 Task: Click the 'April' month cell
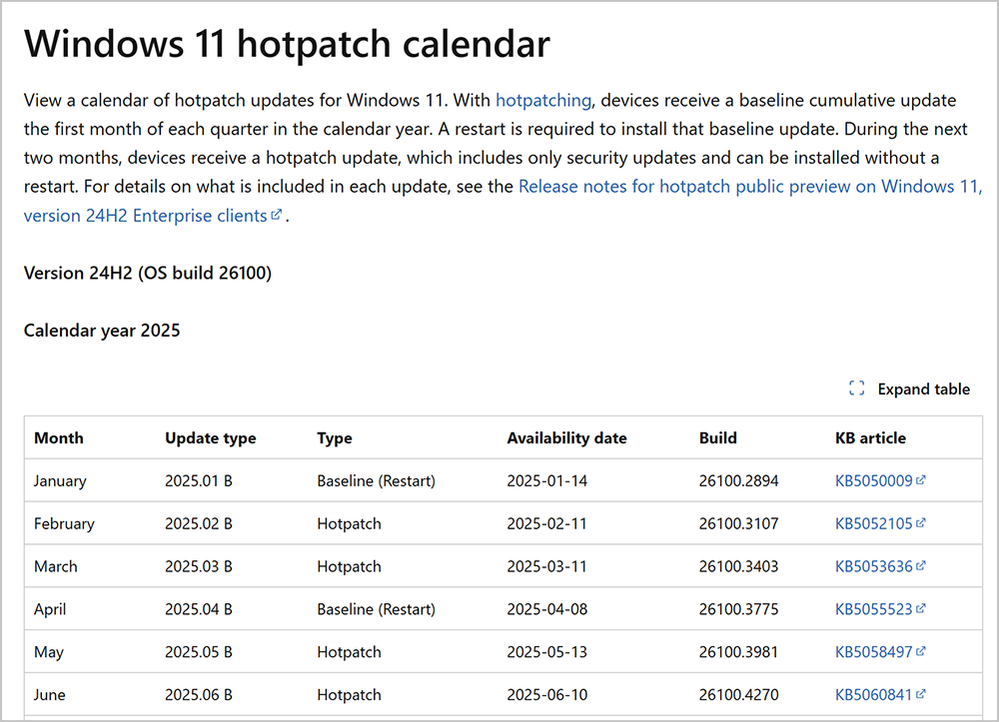pyautogui.click(x=50, y=609)
